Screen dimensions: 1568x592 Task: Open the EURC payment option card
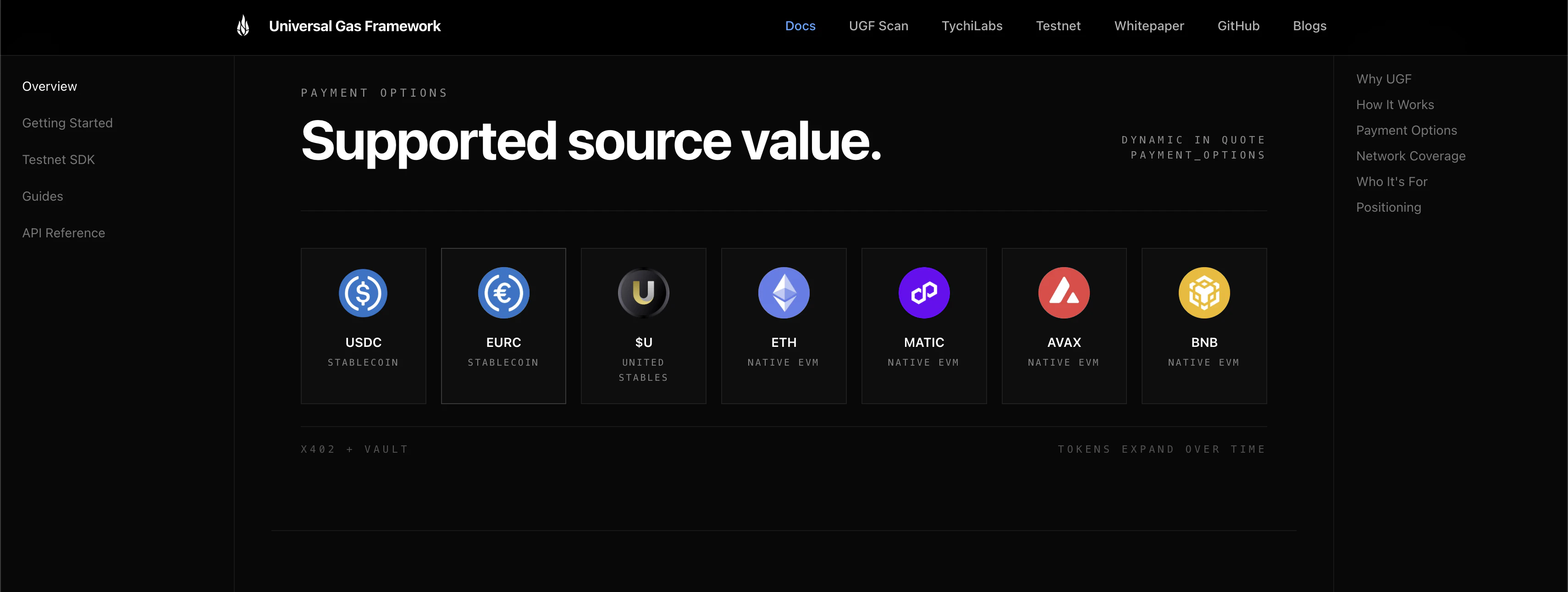(x=503, y=325)
